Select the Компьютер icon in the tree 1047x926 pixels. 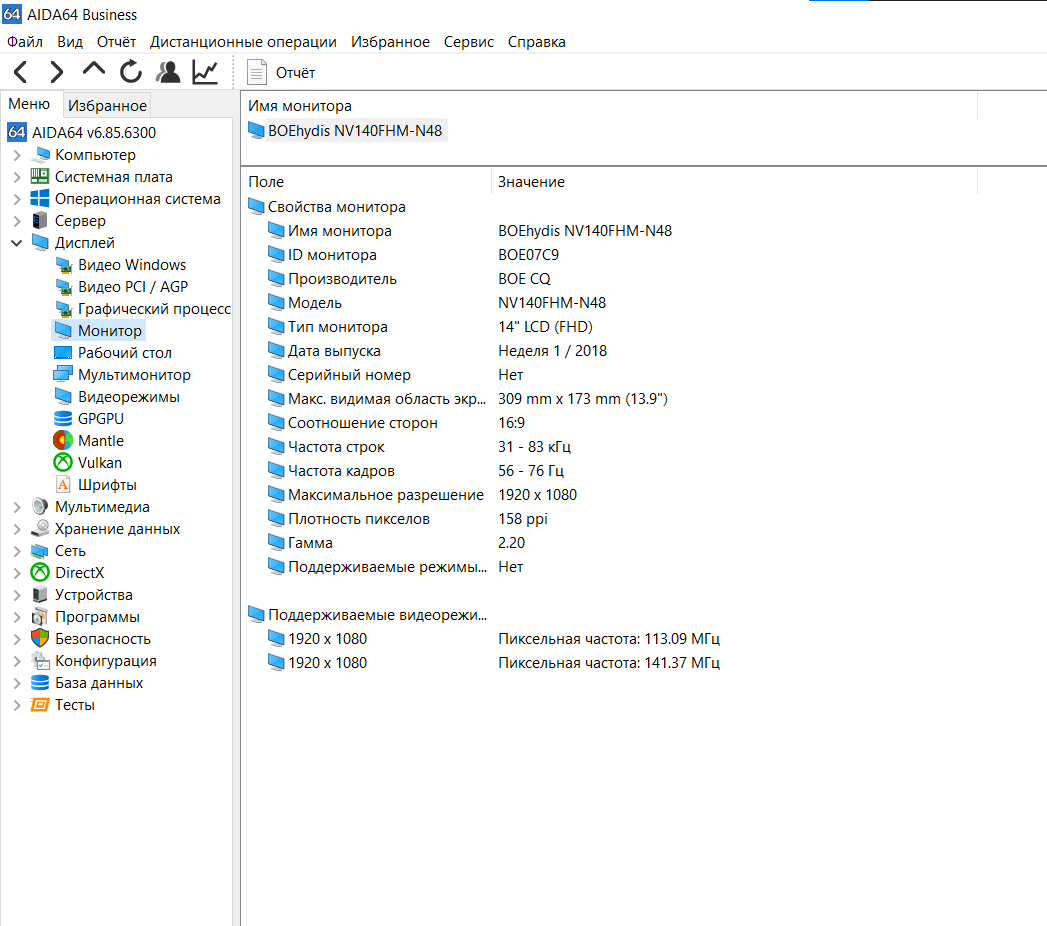click(x=41, y=155)
